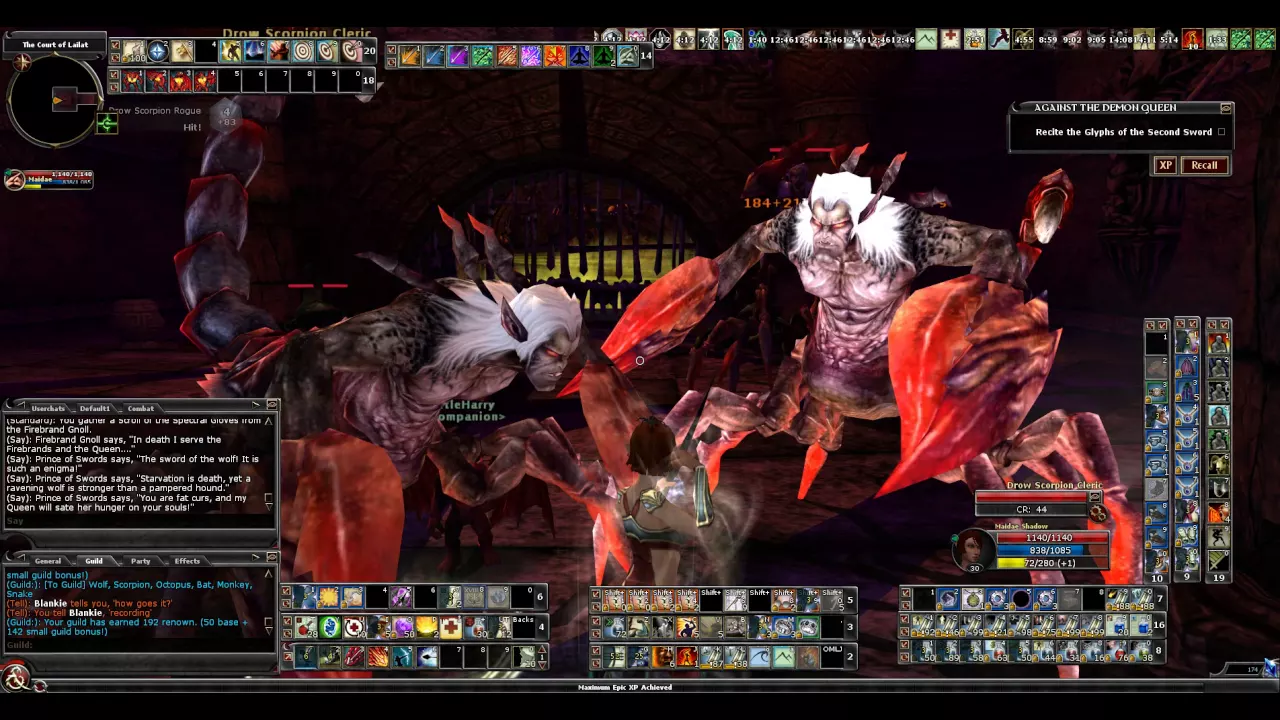This screenshot has width=1280, height=720.
Task: Open chat options icon on the lower chat window
Action: pyautogui.click(x=272, y=557)
